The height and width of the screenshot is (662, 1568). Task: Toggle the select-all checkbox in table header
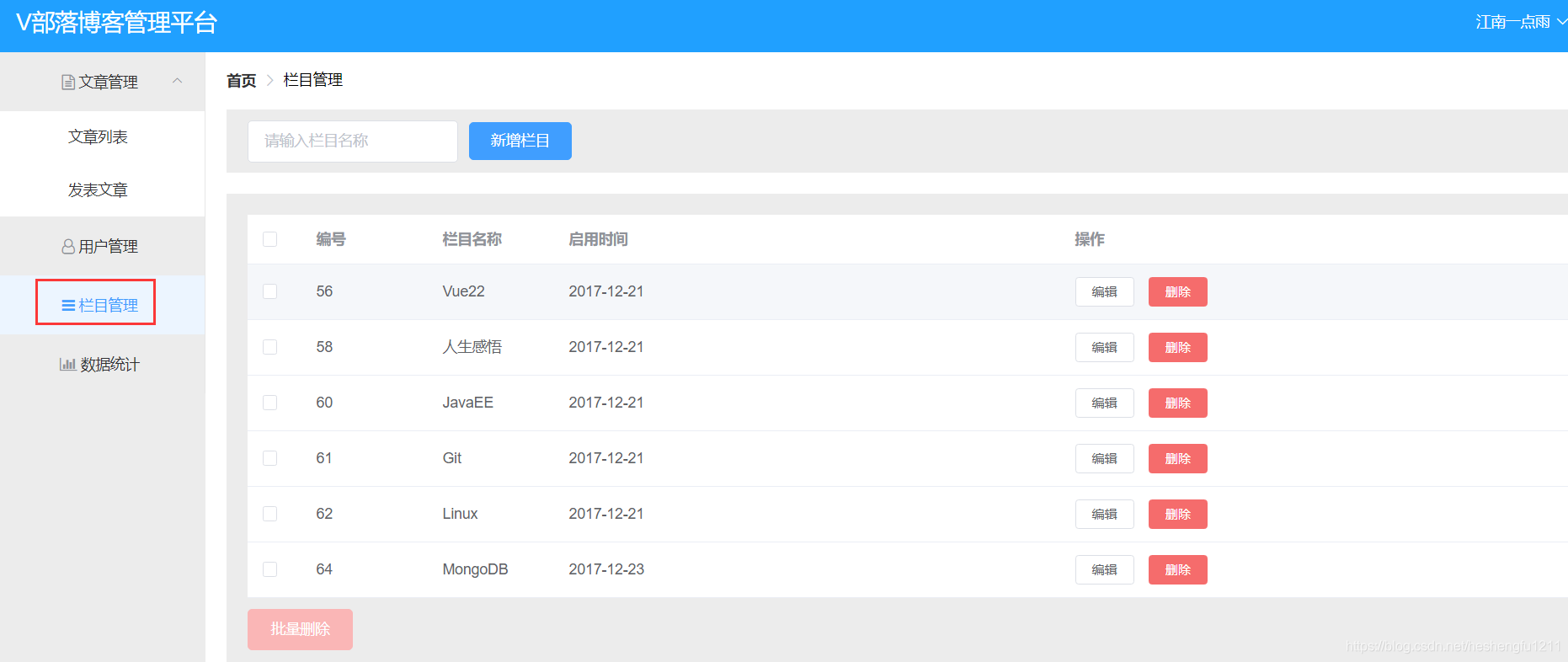[269, 239]
